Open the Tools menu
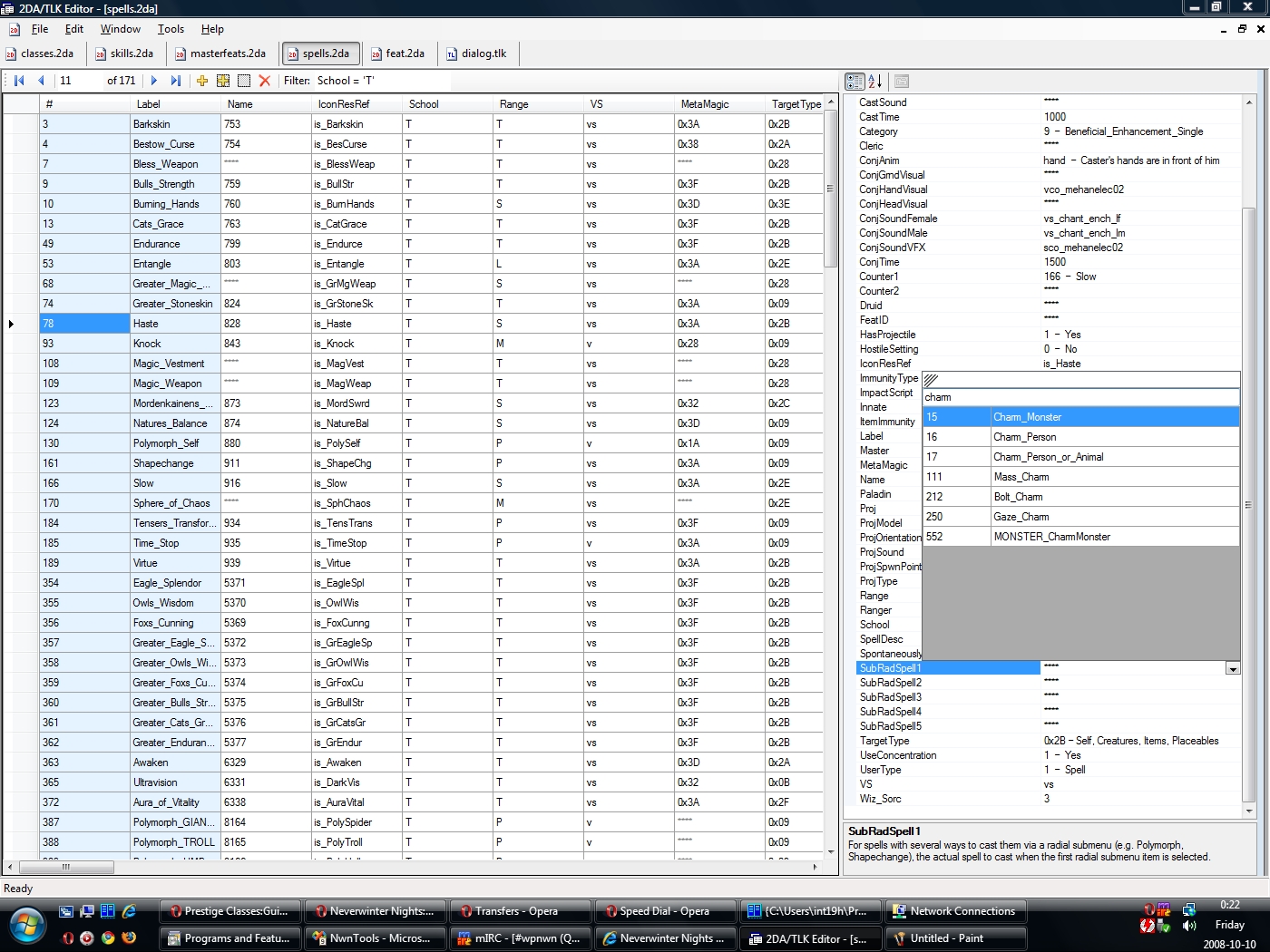The image size is (1270, 952). click(x=171, y=29)
